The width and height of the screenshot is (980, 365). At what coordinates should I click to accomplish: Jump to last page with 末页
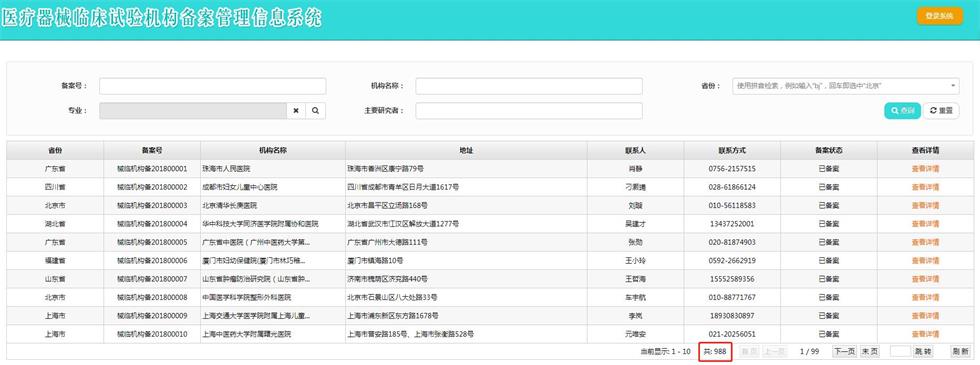click(869, 352)
